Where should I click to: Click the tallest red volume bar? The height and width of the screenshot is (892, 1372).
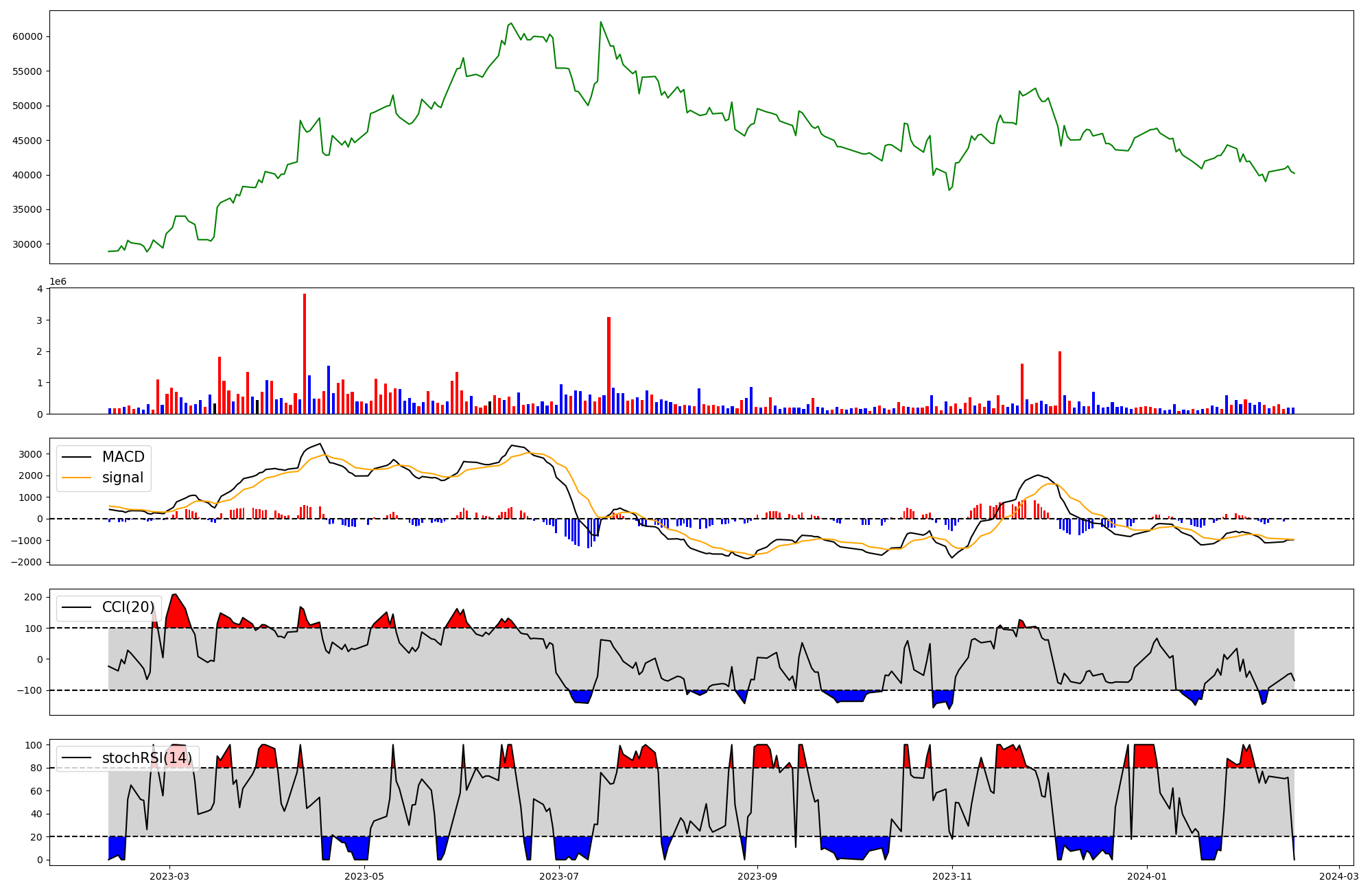(305, 353)
